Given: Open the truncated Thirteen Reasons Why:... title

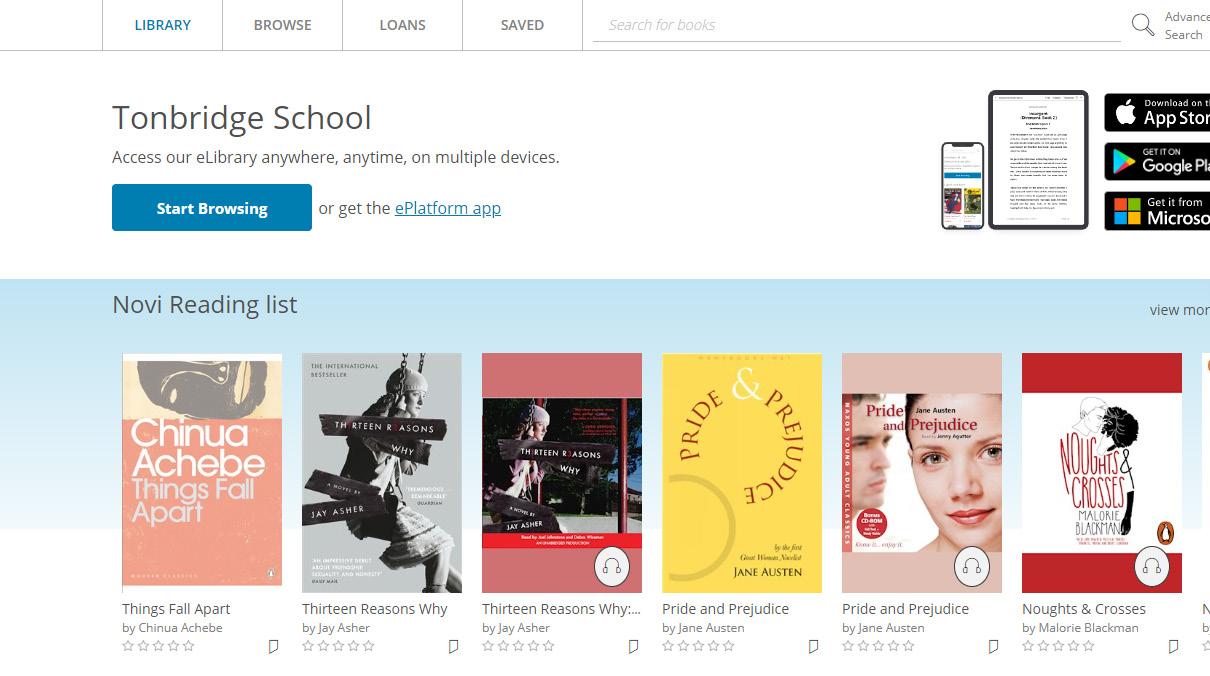Looking at the screenshot, I should [561, 609].
